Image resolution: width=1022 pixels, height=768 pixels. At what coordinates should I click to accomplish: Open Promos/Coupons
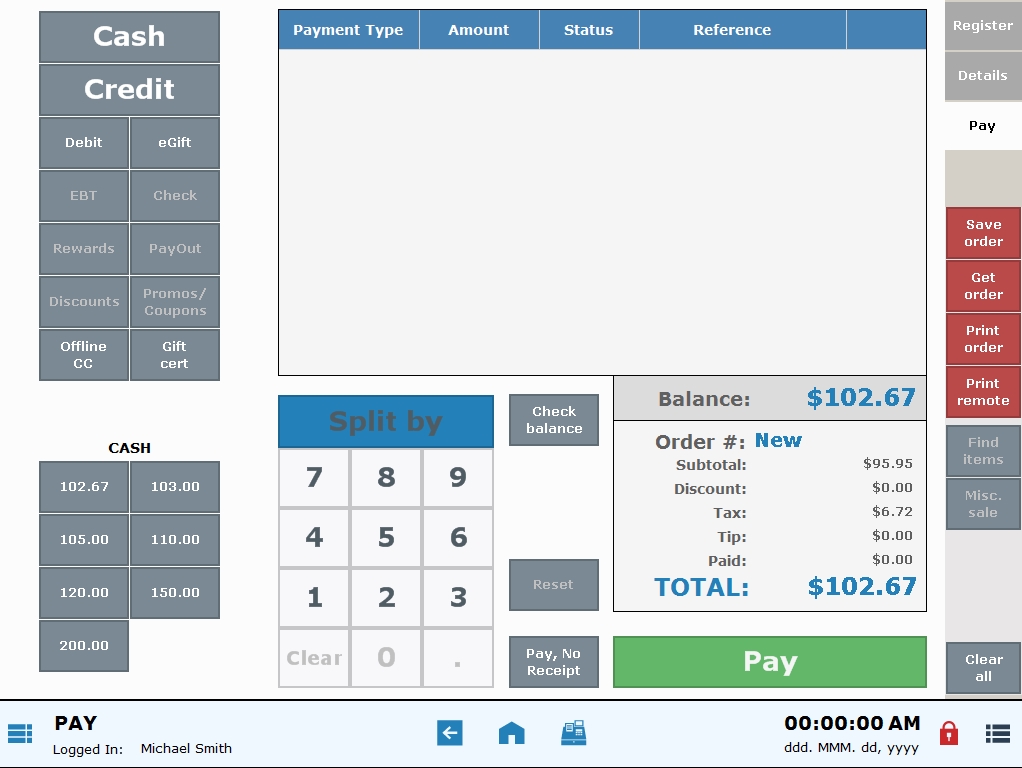point(175,302)
